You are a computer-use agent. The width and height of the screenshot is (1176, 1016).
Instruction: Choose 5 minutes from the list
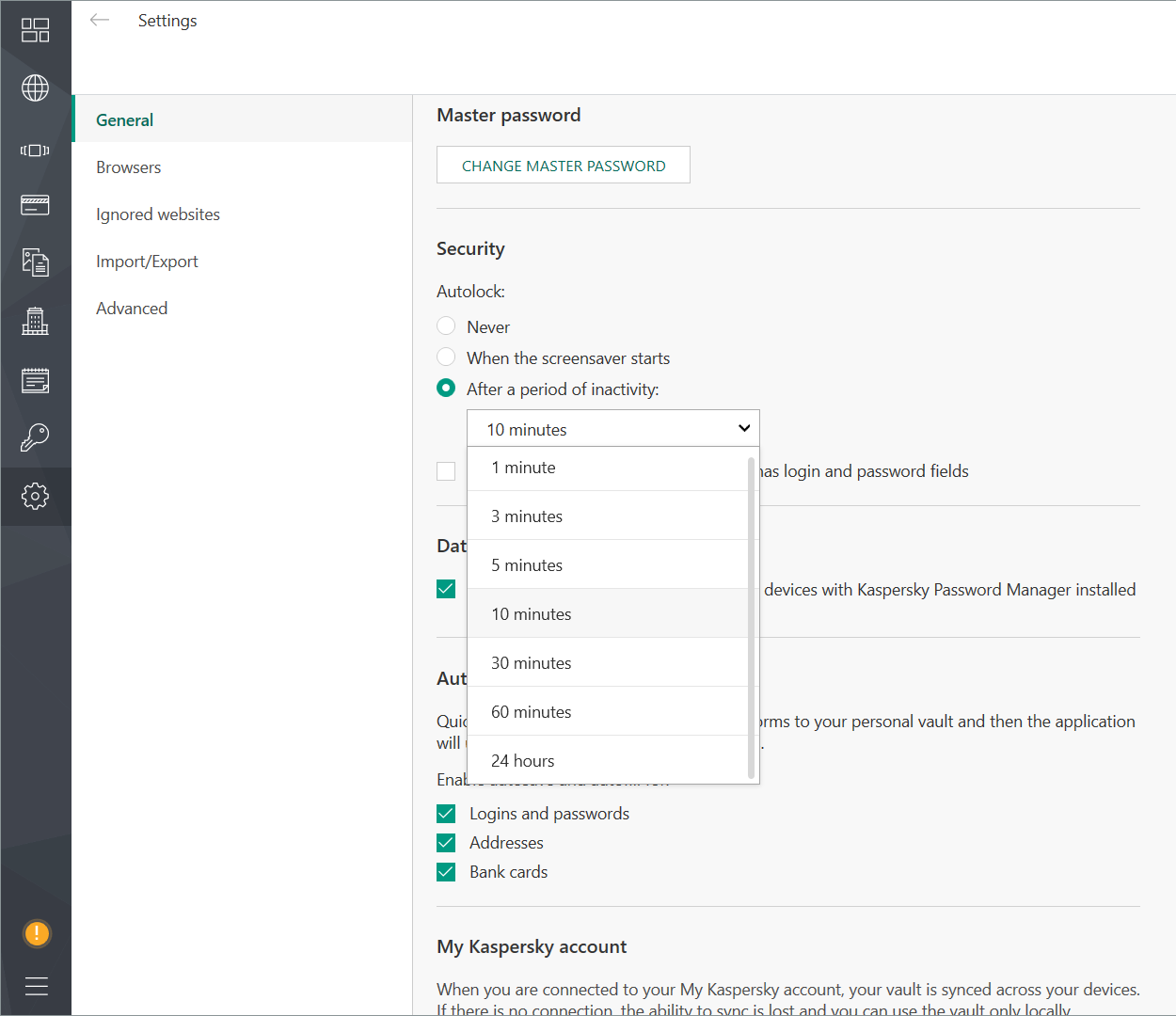608,565
